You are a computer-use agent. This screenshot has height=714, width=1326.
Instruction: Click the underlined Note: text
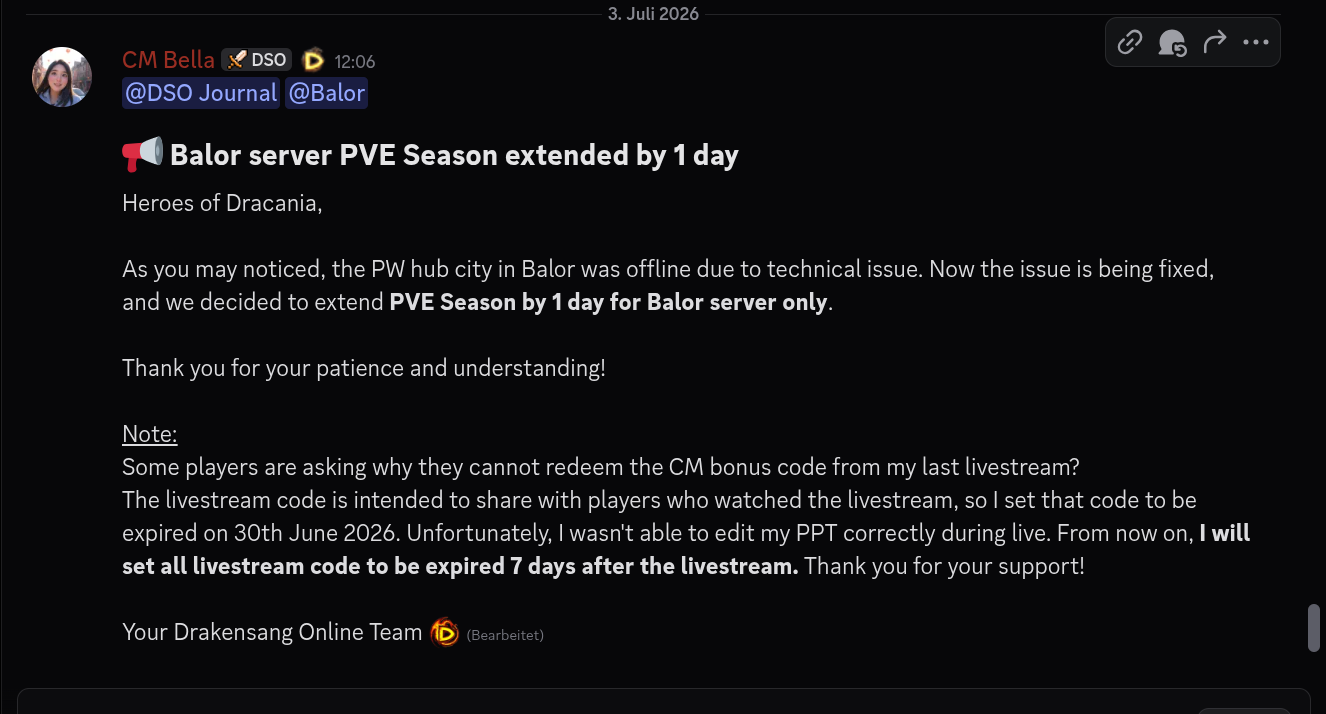150,434
